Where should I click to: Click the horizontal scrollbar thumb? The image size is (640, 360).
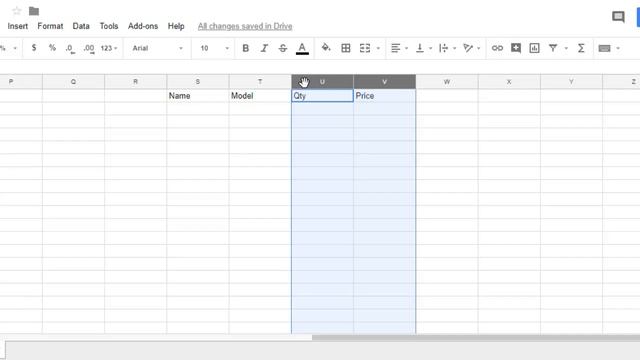tap(476, 338)
